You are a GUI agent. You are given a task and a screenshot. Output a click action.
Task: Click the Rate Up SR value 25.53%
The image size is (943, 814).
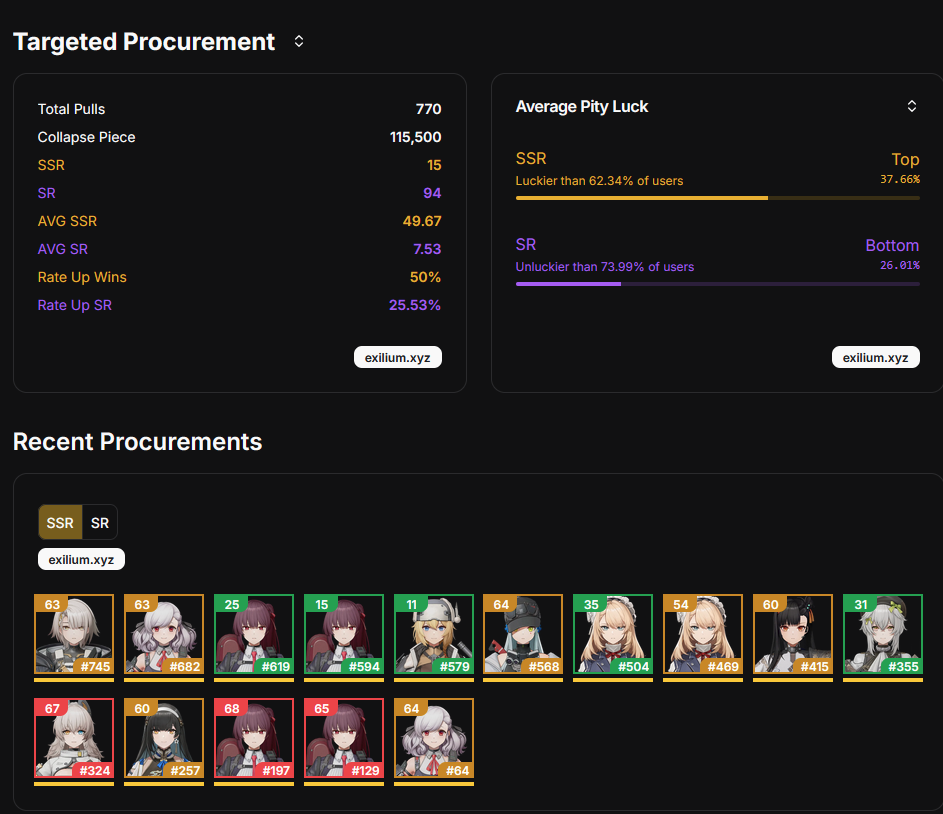click(415, 305)
